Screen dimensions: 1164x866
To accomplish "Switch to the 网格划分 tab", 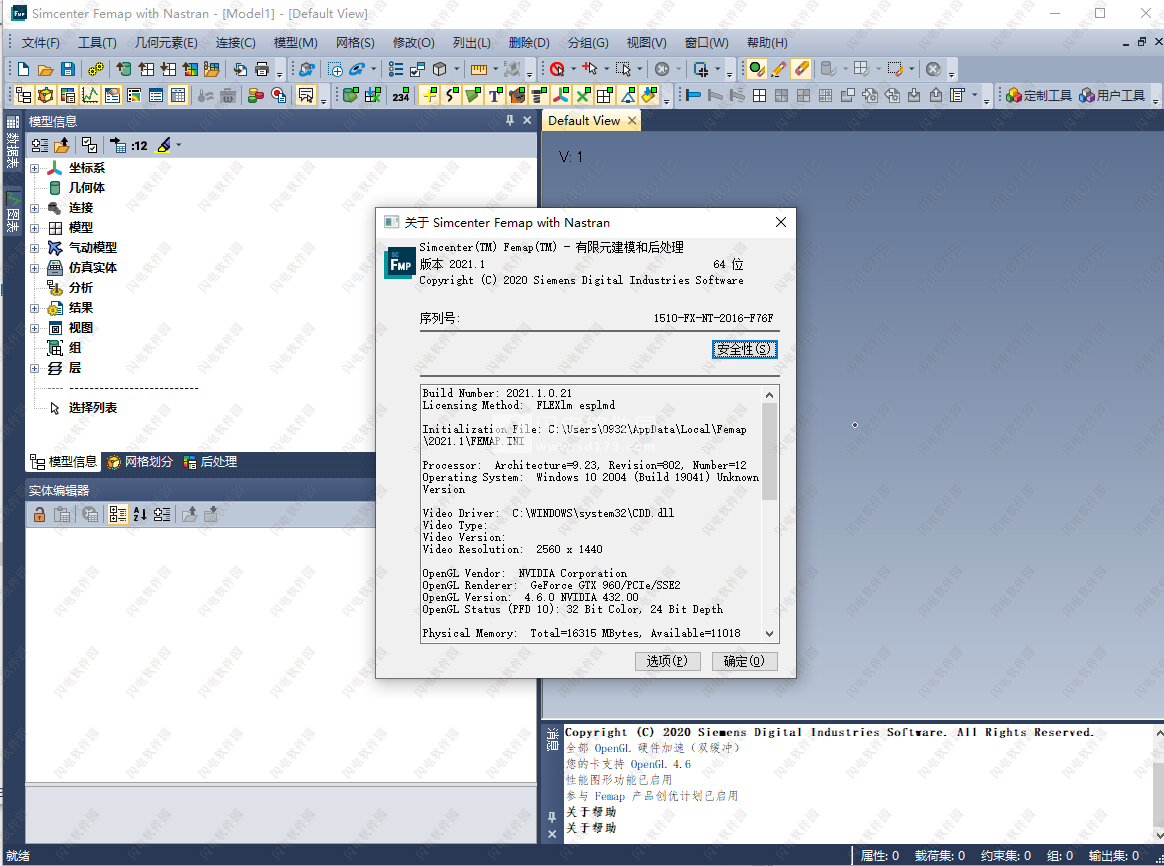I will tap(140, 462).
